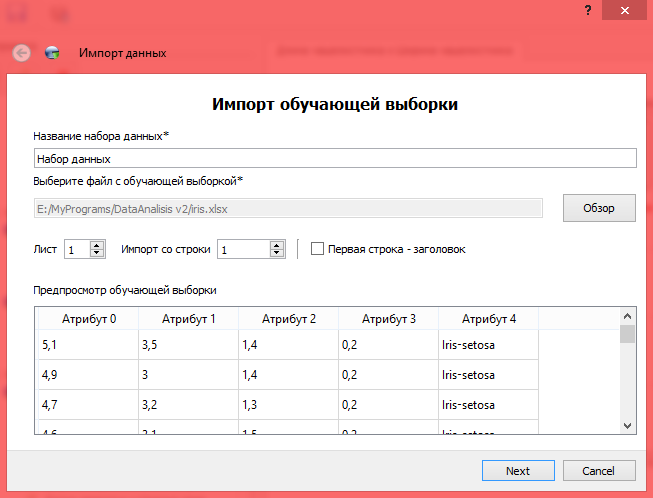Enable 'Первая строка - заголовок' checkbox
This screenshot has width=653, height=498.
pos(317,249)
